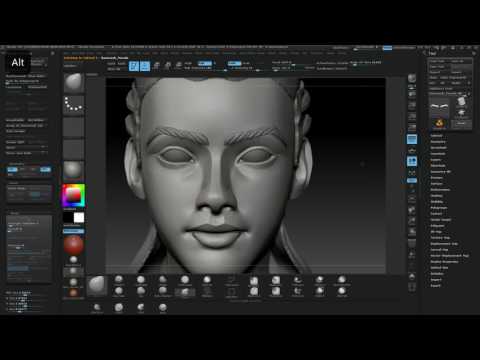The width and height of the screenshot is (480, 360).
Task: Click the AAHalf icon on right shelf
Action: coord(412,128)
